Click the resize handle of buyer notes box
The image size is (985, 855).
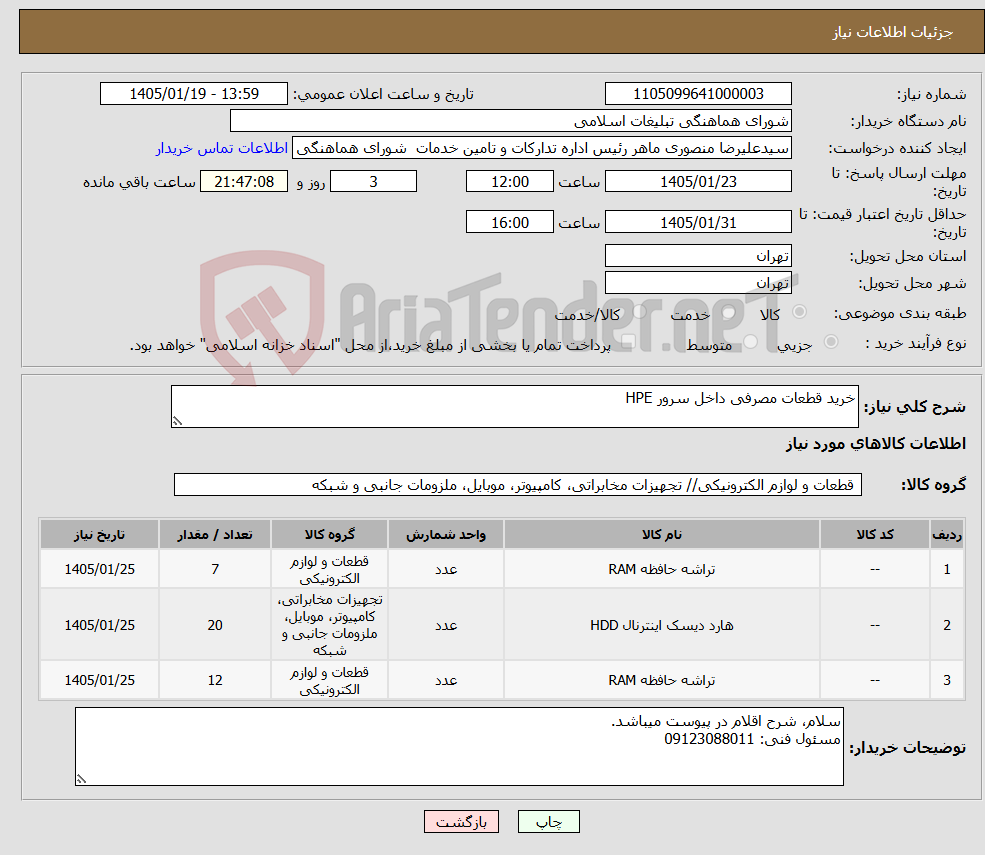tap(80, 780)
